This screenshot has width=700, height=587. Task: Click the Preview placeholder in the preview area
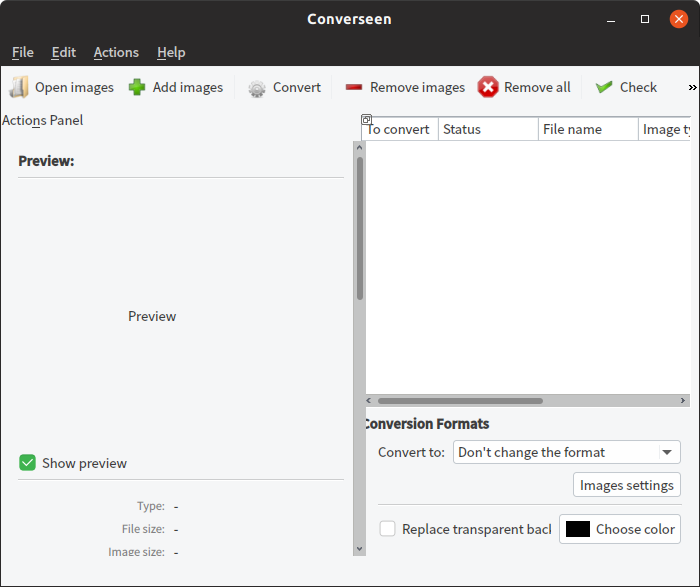pyautogui.click(x=152, y=316)
